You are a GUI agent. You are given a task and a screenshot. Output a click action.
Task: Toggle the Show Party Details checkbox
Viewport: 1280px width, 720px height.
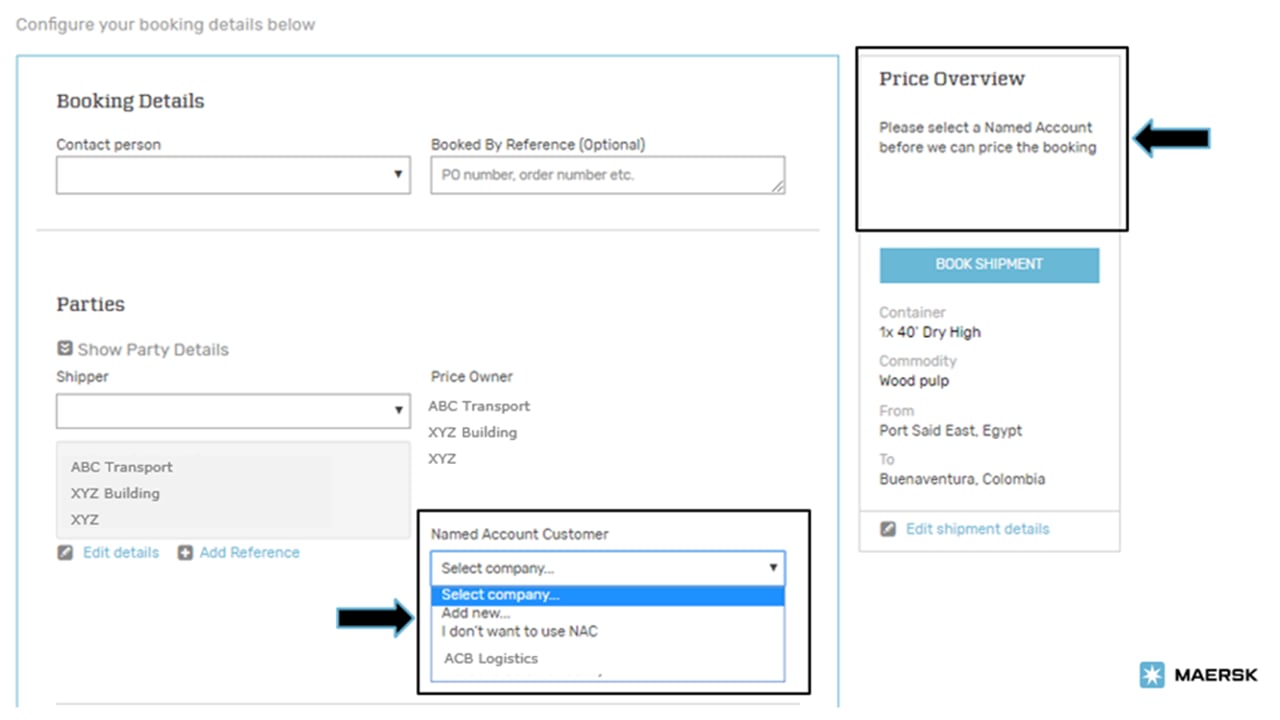[x=65, y=349]
